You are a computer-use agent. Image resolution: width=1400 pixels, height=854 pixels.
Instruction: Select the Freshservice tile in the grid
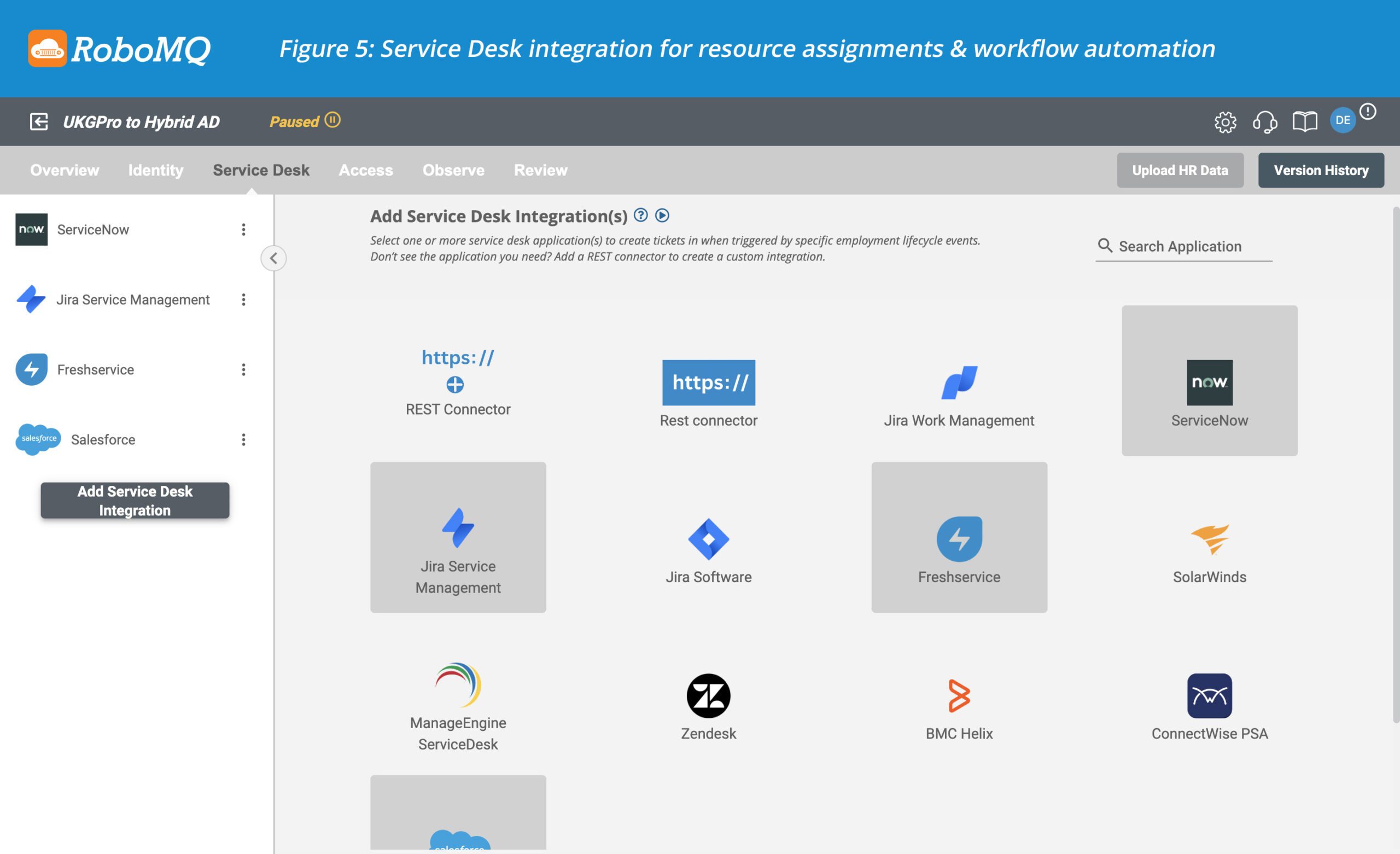[959, 537]
